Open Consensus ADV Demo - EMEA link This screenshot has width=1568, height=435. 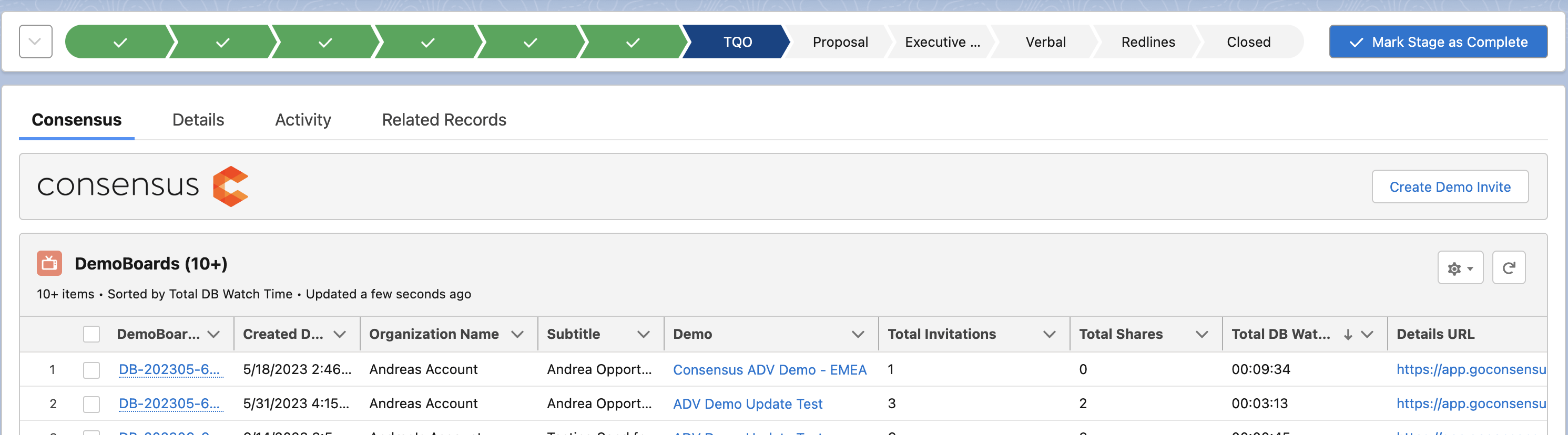(x=769, y=369)
